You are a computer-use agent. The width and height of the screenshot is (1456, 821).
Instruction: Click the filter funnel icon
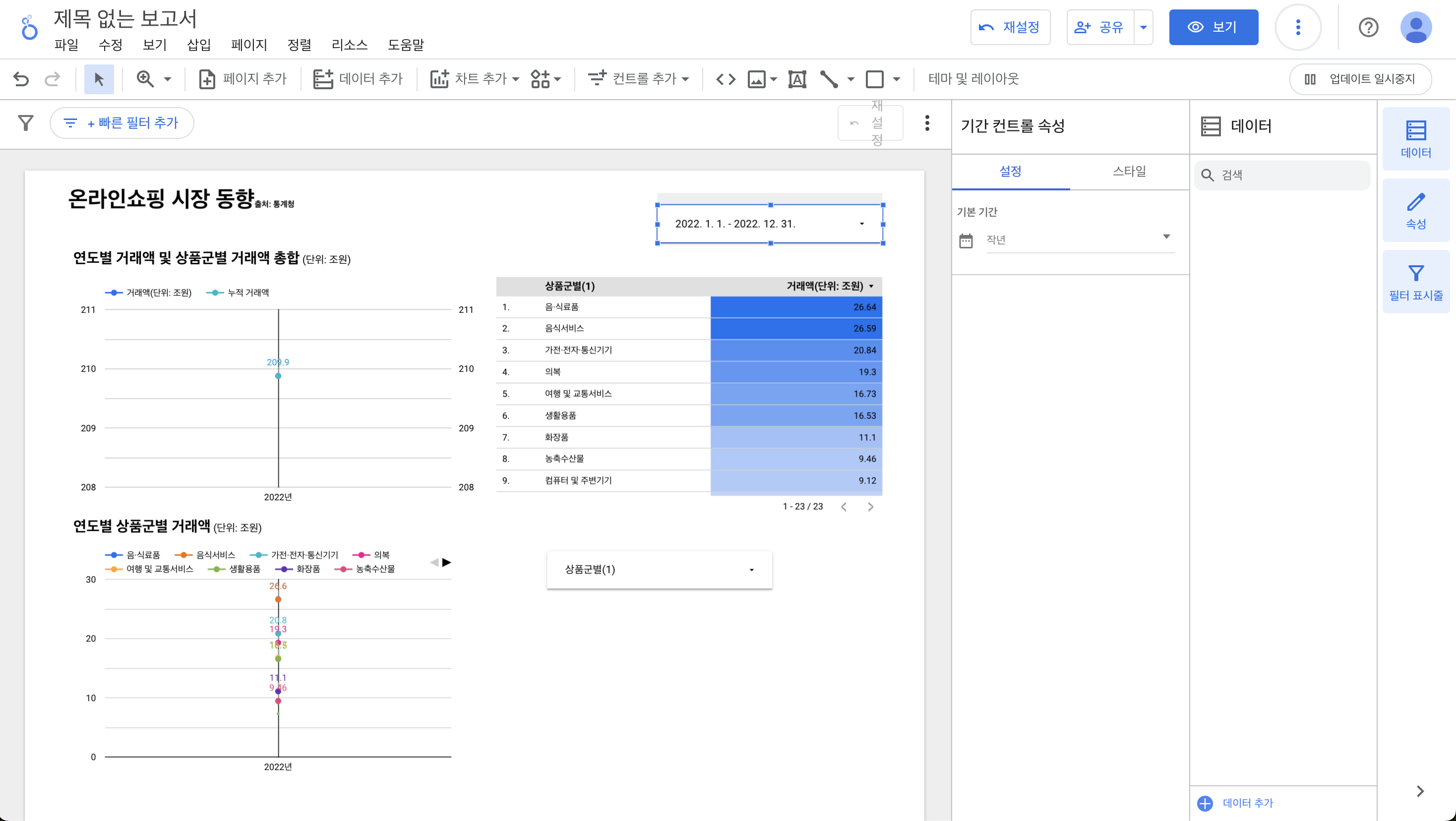click(25, 122)
